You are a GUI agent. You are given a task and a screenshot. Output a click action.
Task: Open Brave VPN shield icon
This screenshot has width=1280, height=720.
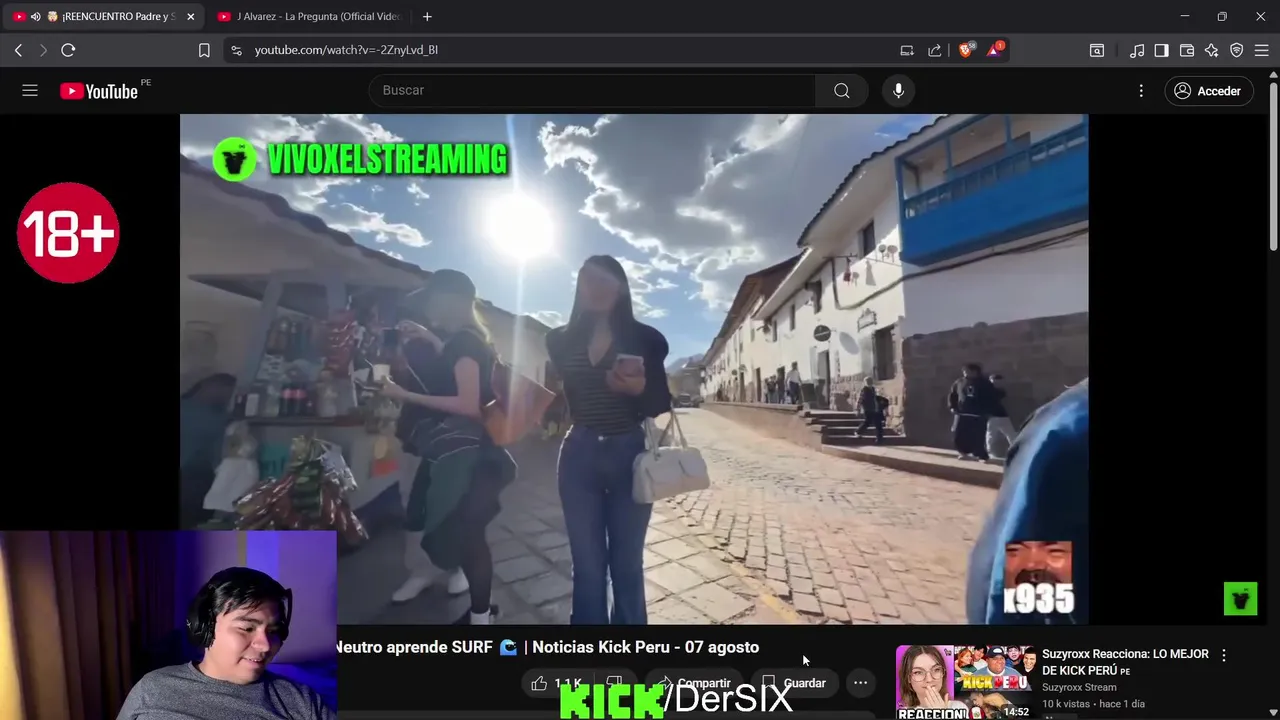[1237, 50]
